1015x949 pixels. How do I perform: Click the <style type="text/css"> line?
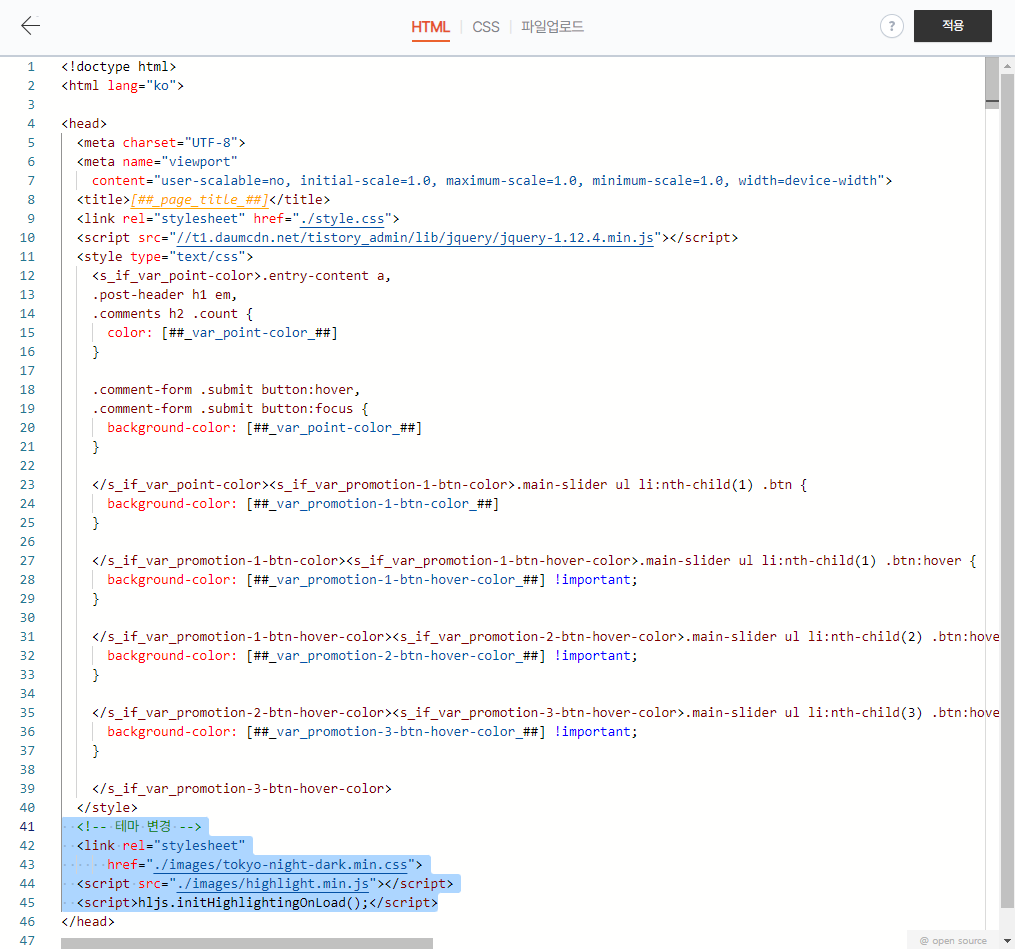(x=165, y=256)
